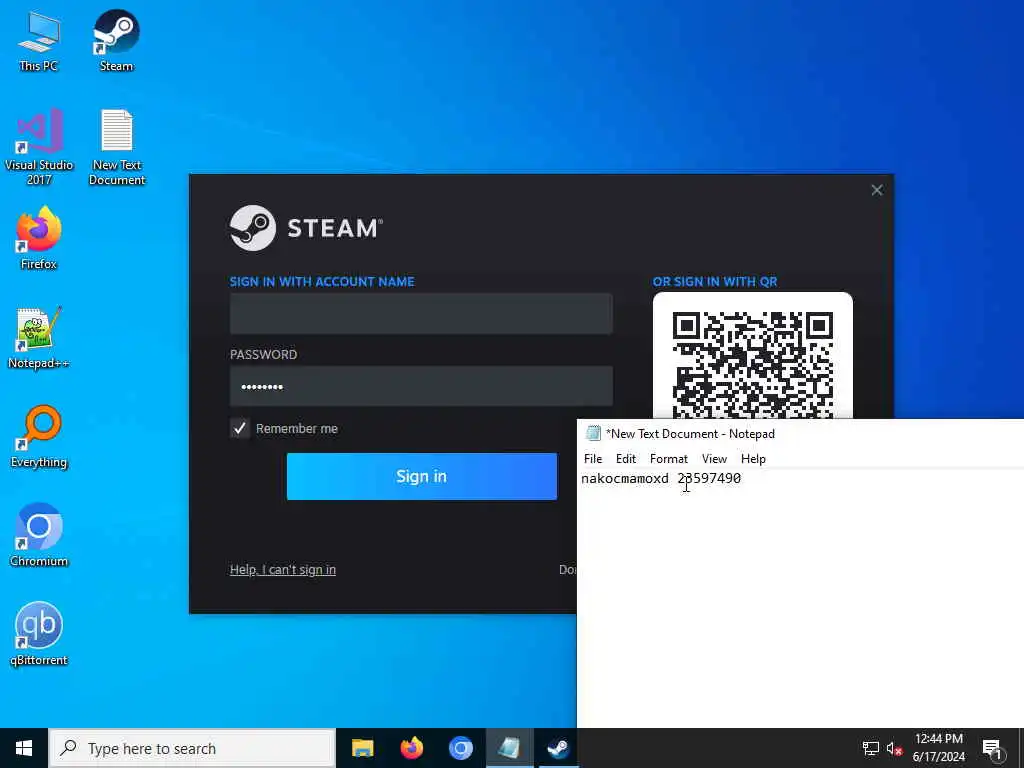Toggle the Remember me checkbox
Viewport: 1024px width, 768px height.
(x=240, y=428)
